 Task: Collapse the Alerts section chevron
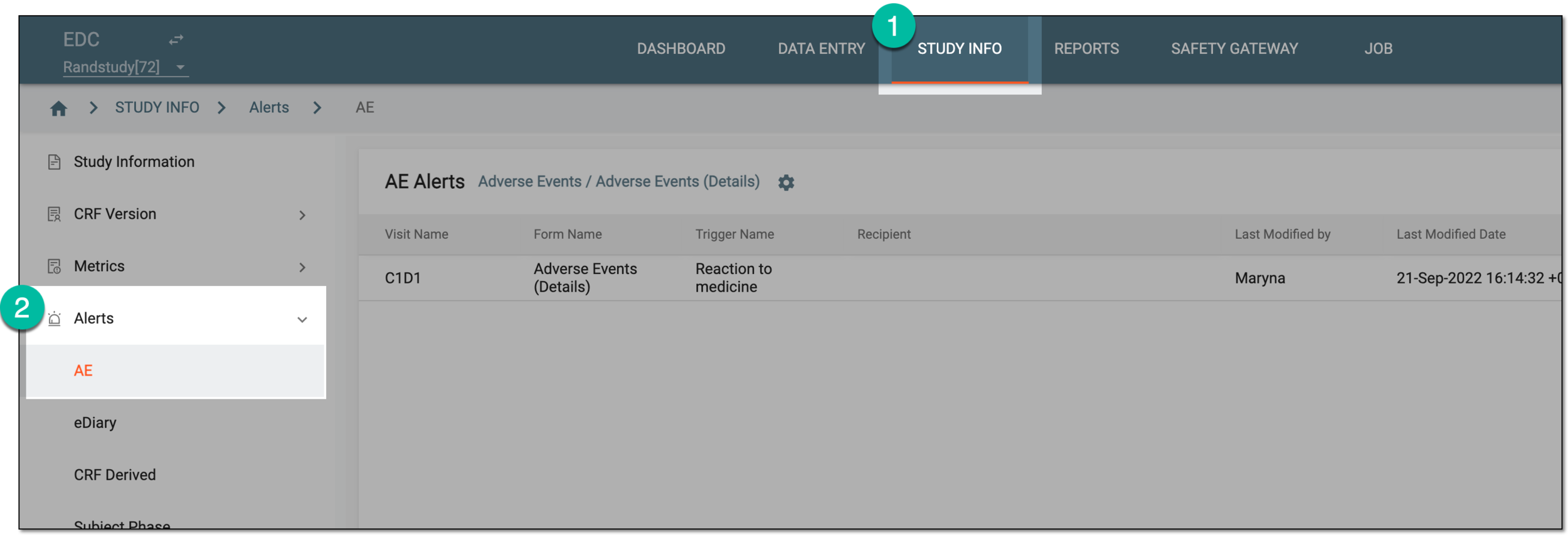302,320
